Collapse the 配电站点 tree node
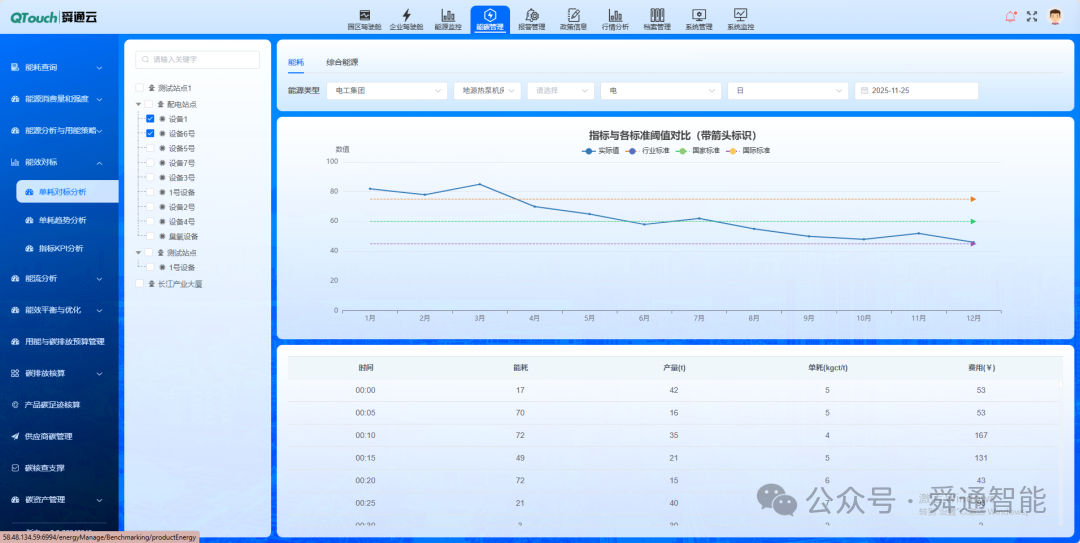This screenshot has width=1080, height=543. 138,104
